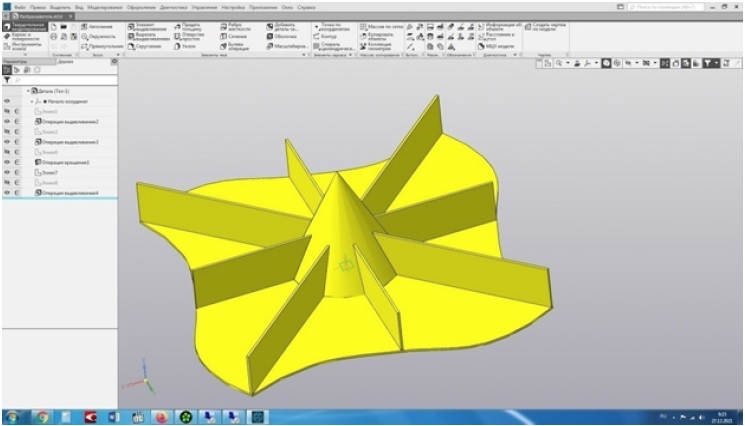Hide Операция выдавливания2 using its eye icon

7,122
